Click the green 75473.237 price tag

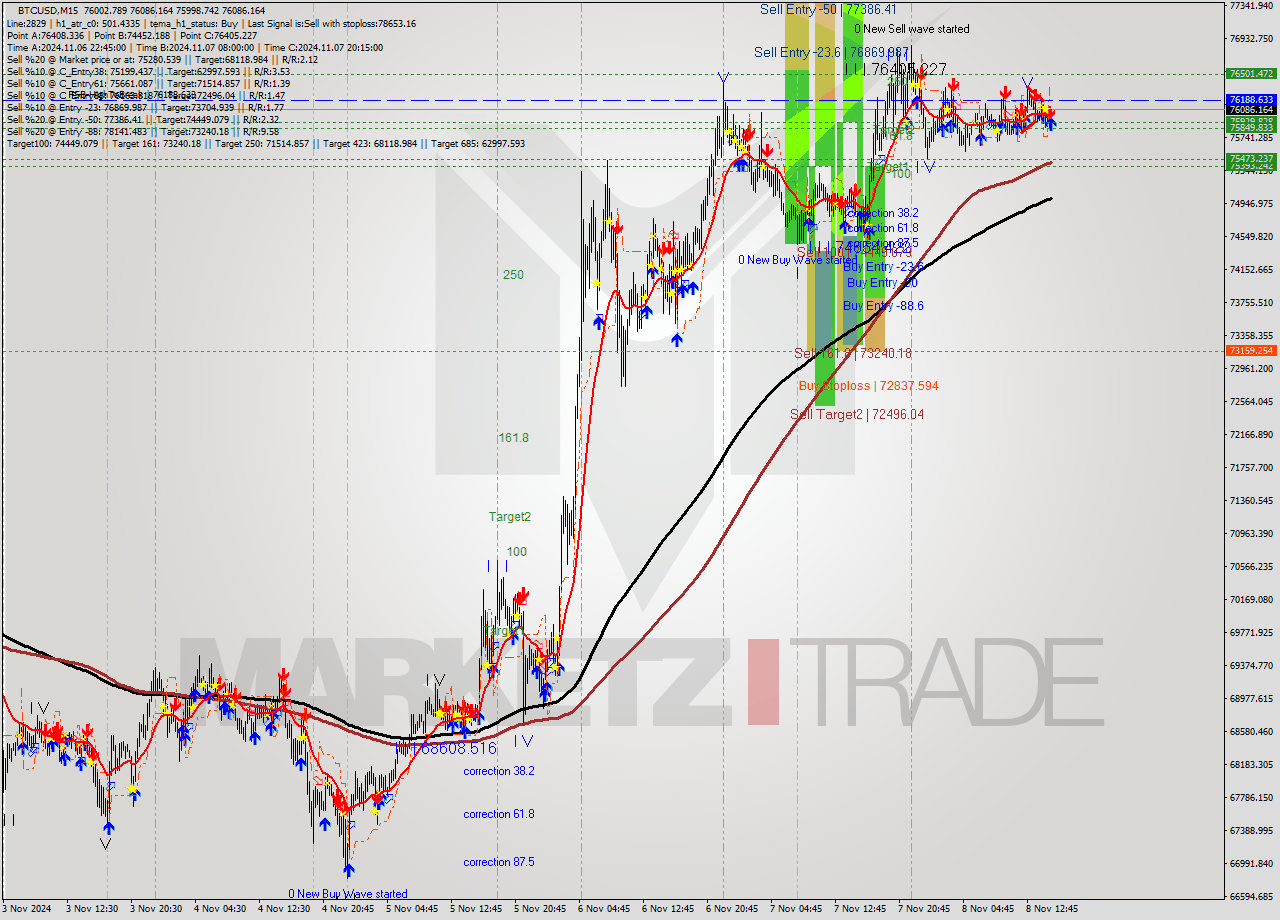pyautogui.click(x=1250, y=159)
